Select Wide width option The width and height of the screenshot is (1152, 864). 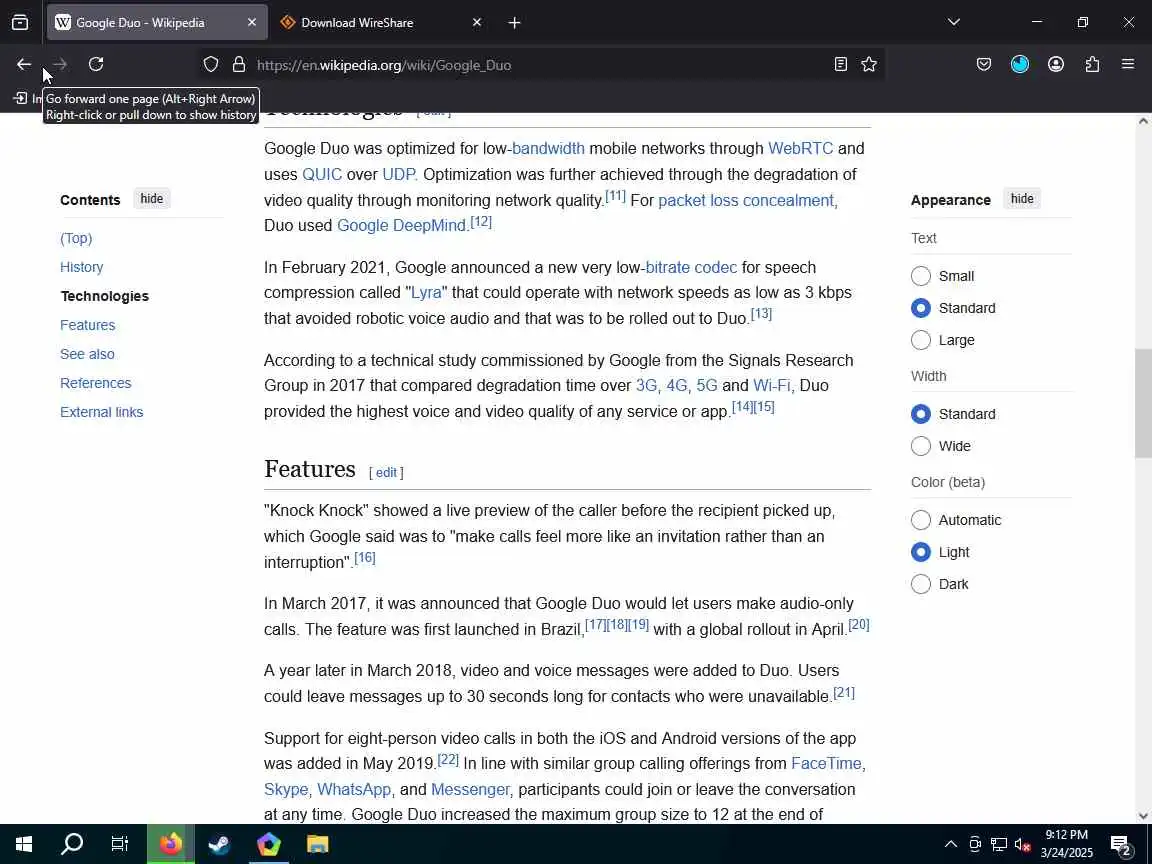coord(921,446)
